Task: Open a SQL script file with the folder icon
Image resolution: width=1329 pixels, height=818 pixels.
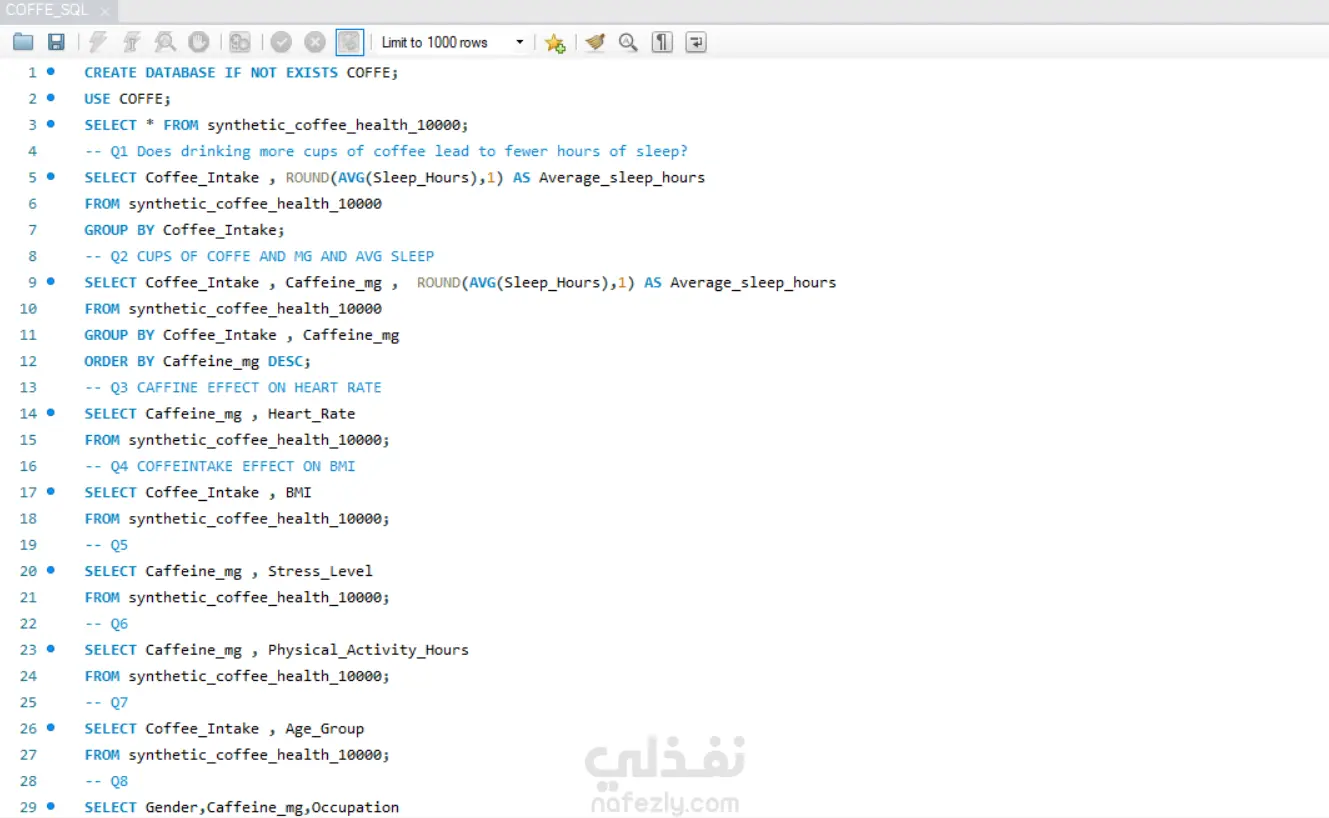Action: pyautogui.click(x=23, y=42)
